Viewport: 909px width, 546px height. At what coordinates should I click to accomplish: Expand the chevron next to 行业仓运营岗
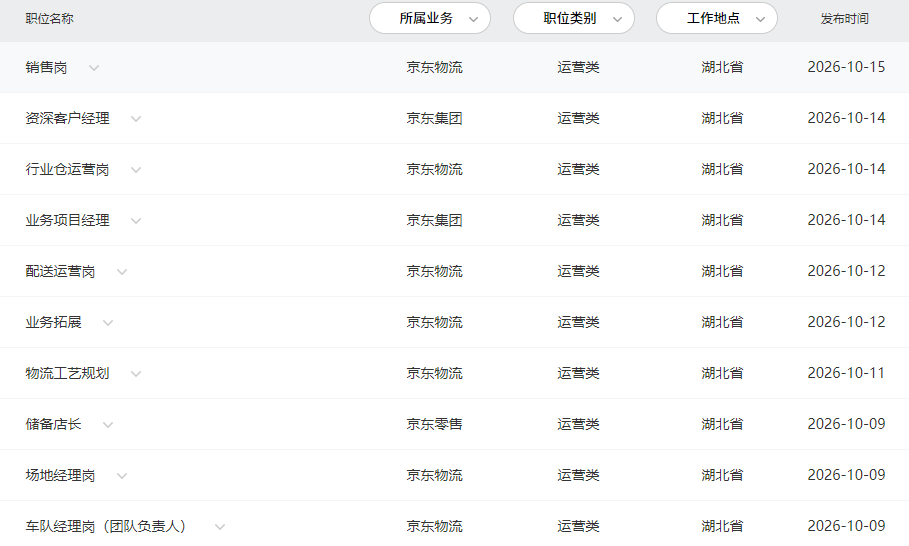pyautogui.click(x=136, y=170)
